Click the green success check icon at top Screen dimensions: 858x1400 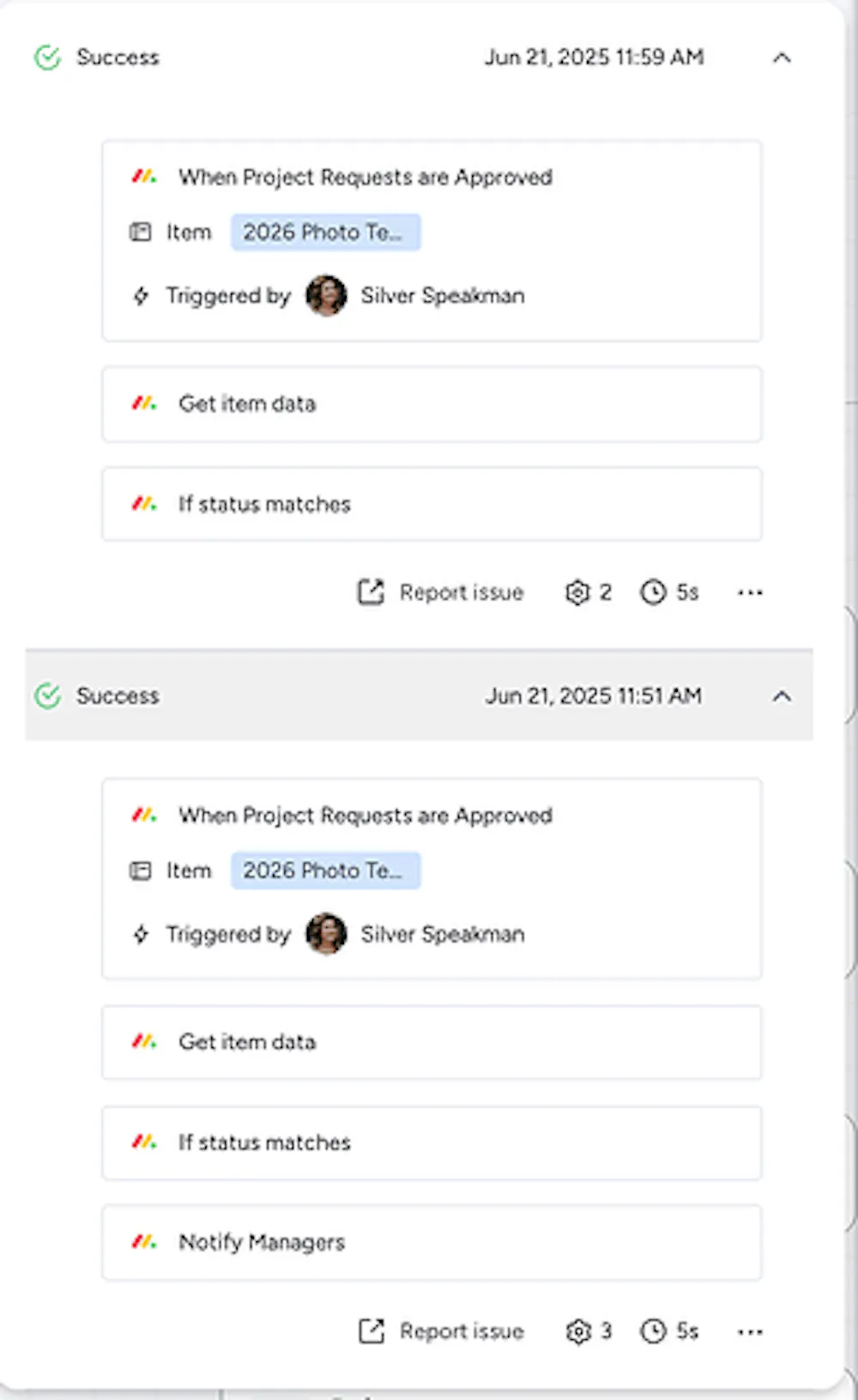pyautogui.click(x=48, y=58)
